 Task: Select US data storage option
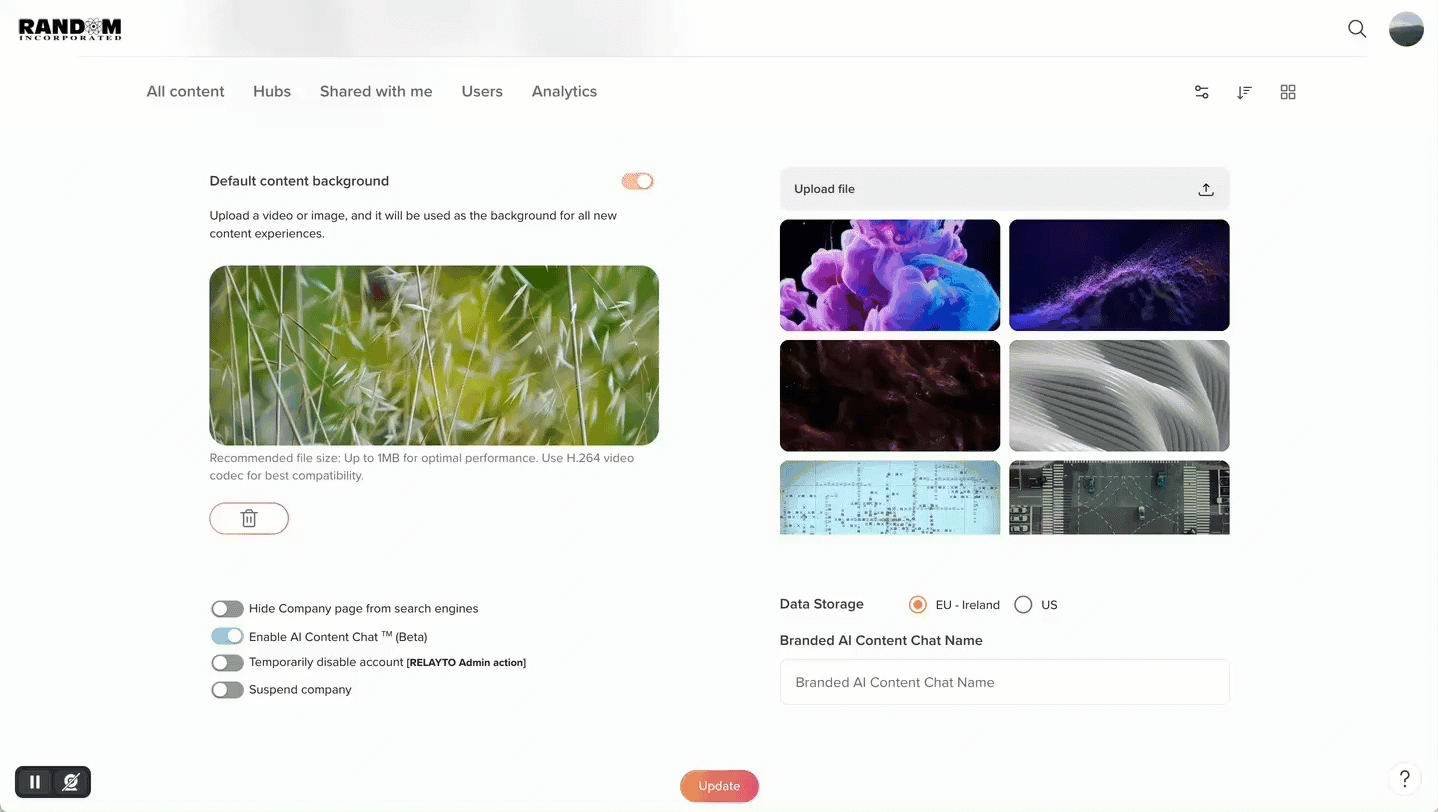coord(1023,605)
